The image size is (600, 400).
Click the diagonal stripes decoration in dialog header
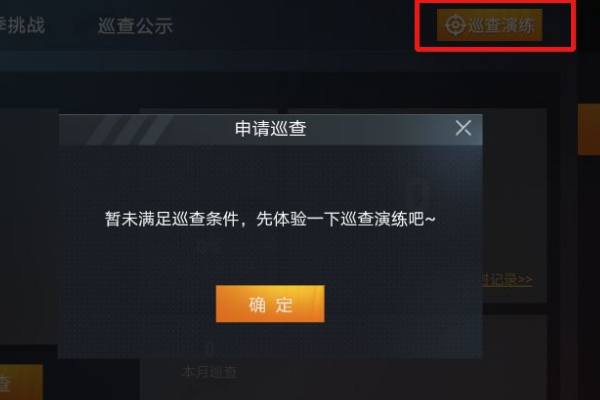coord(130,130)
